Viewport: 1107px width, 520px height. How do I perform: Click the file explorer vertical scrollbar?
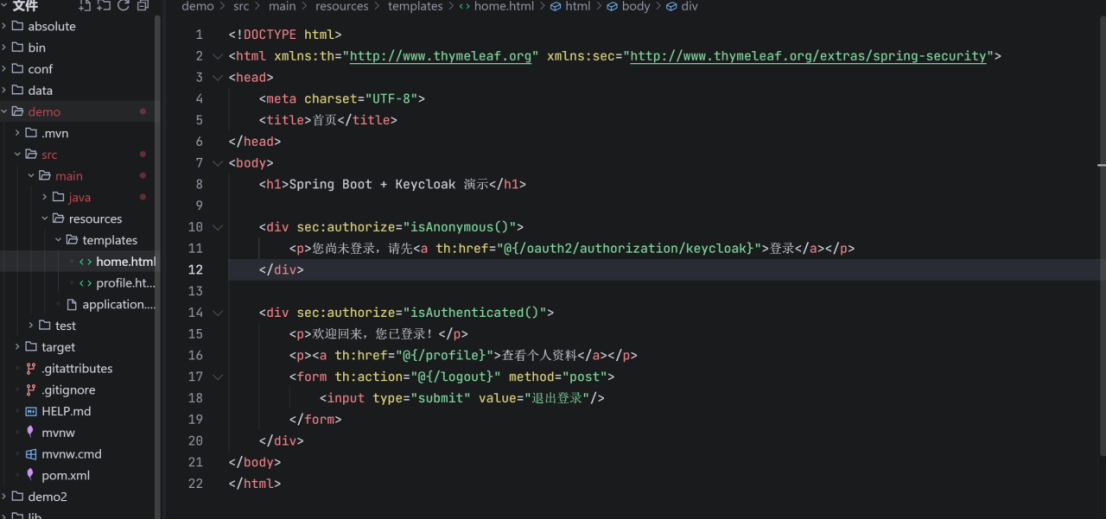pyautogui.click(x=158, y=268)
